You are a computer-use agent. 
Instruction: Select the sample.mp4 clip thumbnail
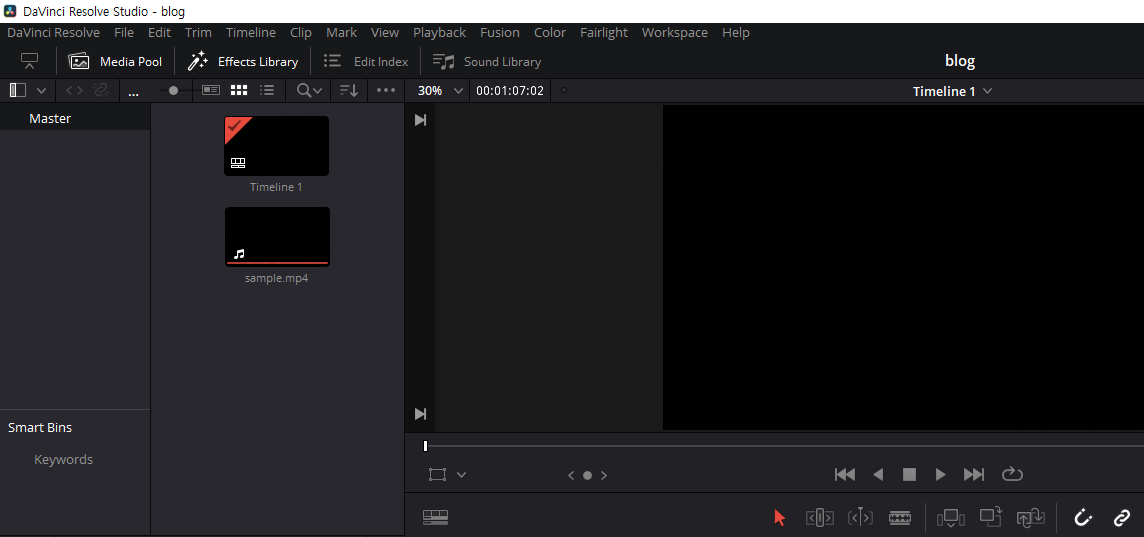277,237
